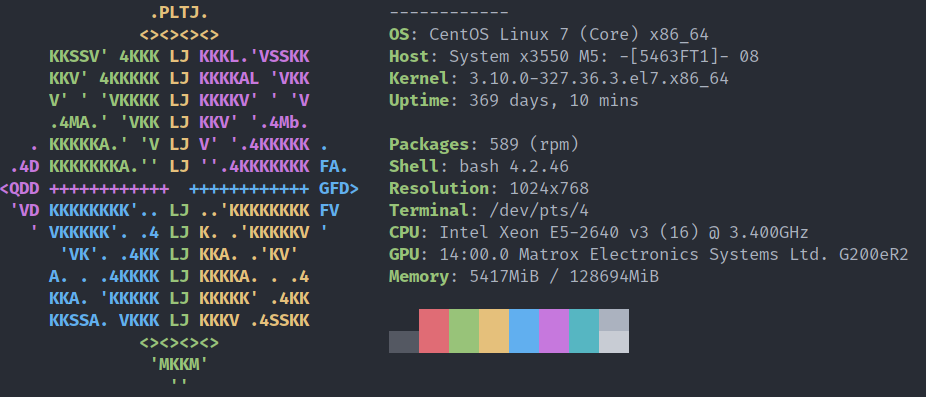Click the Terminal value /dev/pts/4
Viewport: 926px width, 397px height.
pos(539,210)
